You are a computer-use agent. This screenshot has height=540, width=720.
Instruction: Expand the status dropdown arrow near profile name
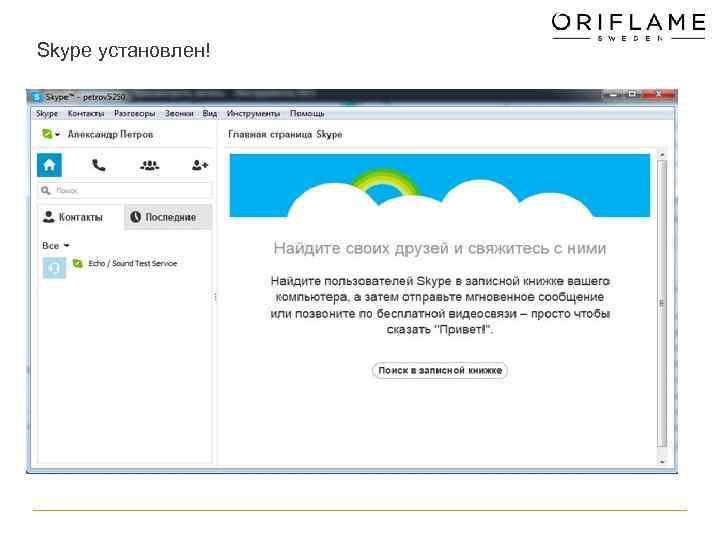pos(57,135)
